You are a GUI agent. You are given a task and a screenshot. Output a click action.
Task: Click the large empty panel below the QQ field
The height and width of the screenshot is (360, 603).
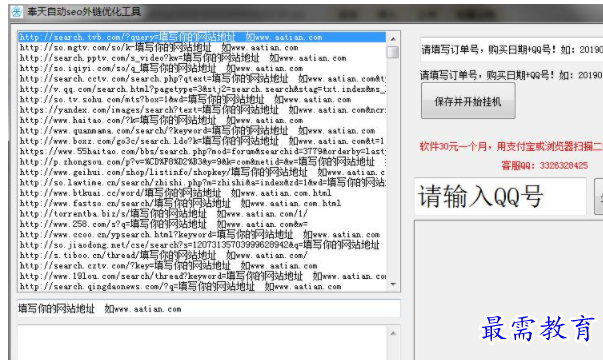tap(509, 290)
